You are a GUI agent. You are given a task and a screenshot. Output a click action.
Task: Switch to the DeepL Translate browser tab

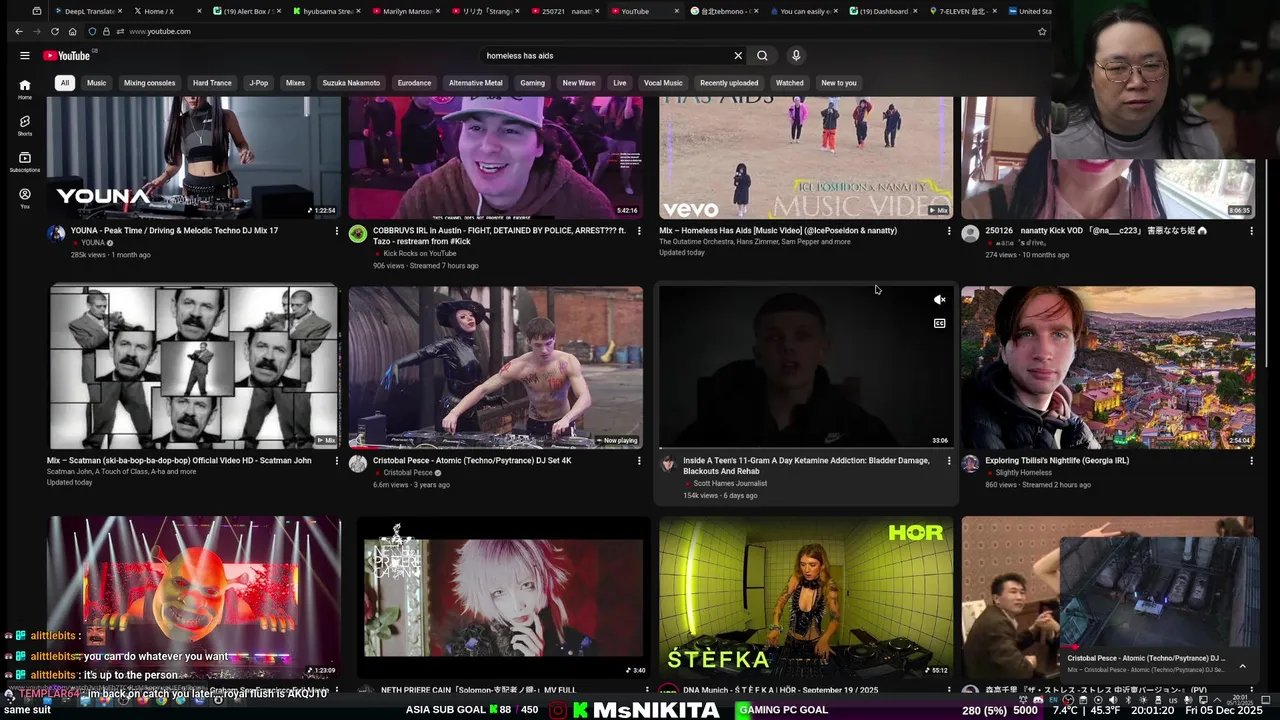click(x=90, y=11)
